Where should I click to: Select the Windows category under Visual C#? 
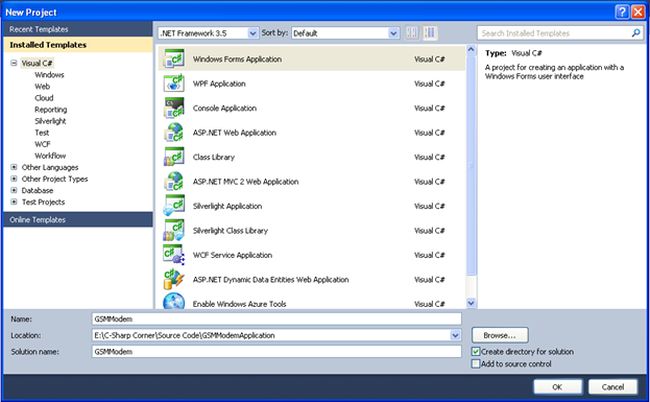point(49,75)
